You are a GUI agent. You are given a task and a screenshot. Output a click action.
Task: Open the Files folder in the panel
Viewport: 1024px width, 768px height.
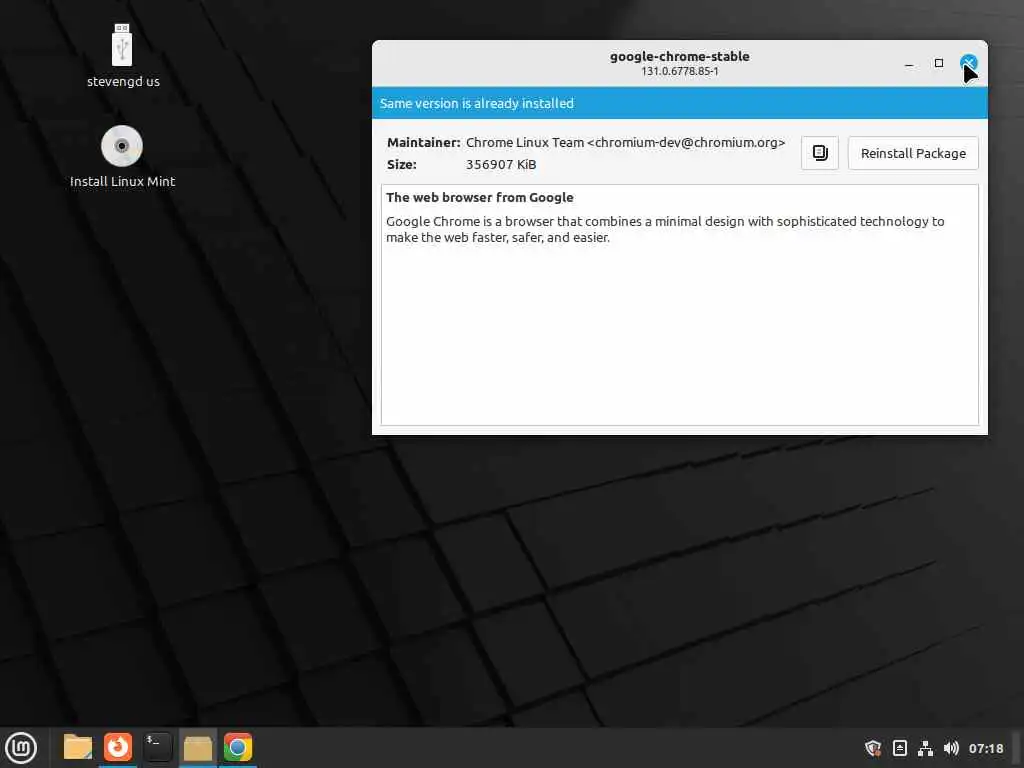(x=78, y=748)
